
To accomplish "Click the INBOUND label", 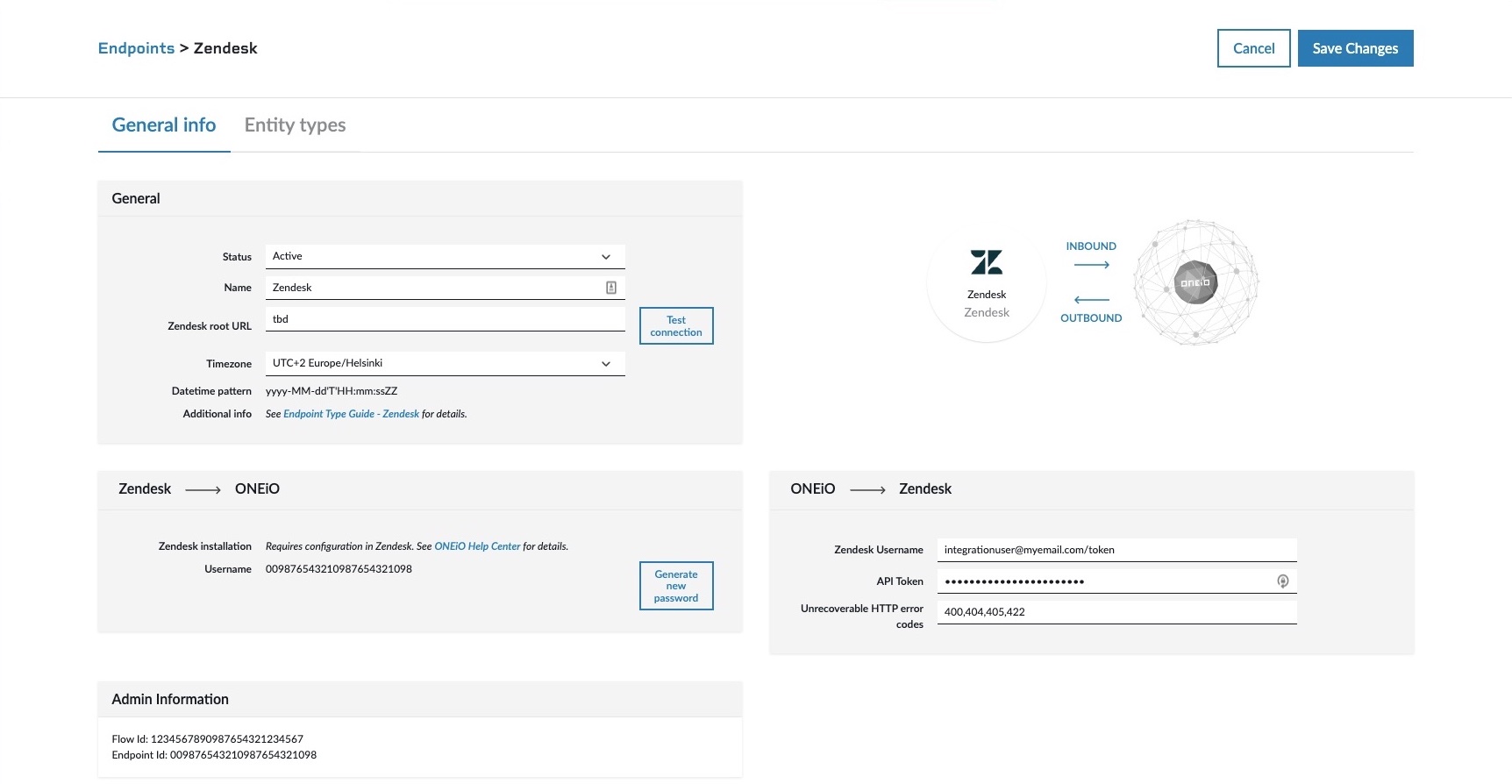I will (x=1091, y=246).
